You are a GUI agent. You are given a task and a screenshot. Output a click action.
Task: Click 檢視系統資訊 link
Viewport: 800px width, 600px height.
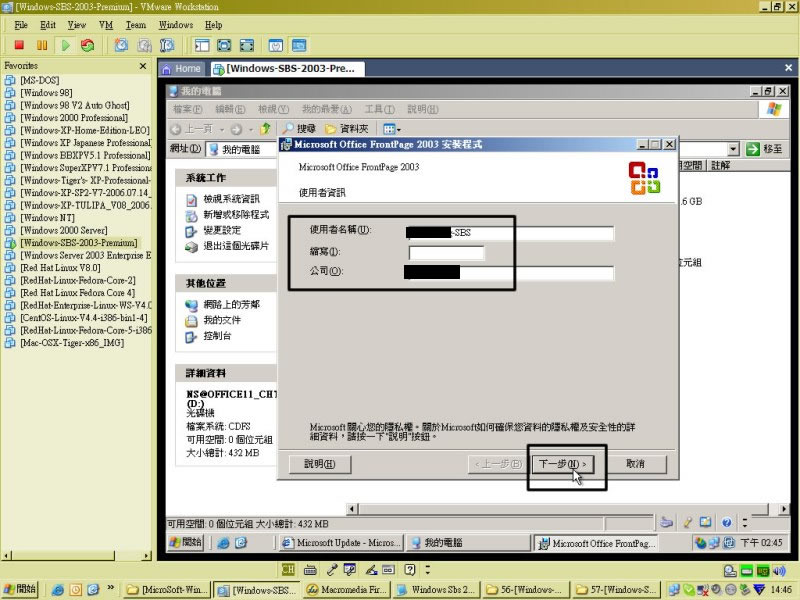click(x=231, y=199)
